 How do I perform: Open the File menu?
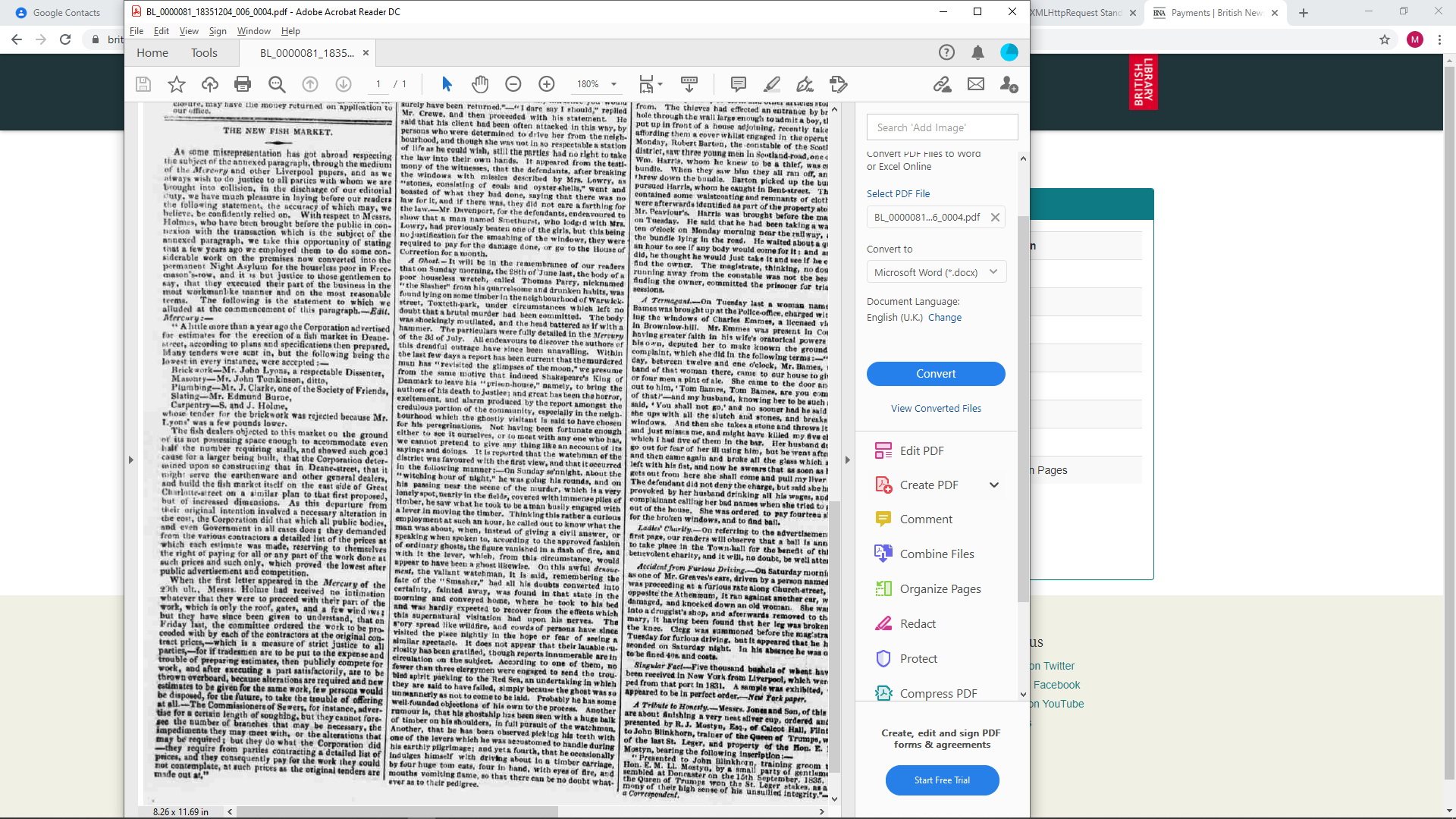136,31
